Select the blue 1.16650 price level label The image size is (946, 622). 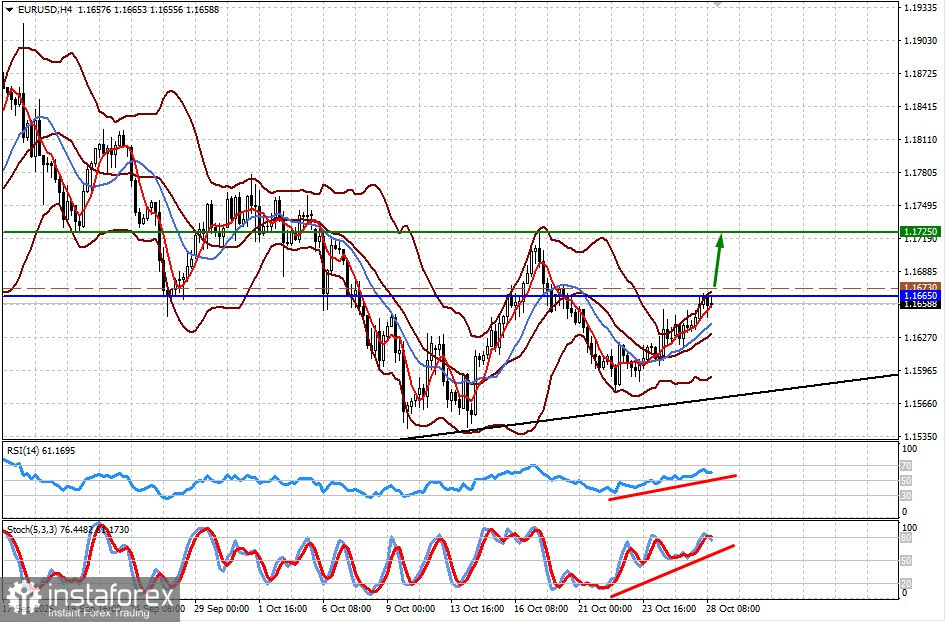(x=919, y=296)
